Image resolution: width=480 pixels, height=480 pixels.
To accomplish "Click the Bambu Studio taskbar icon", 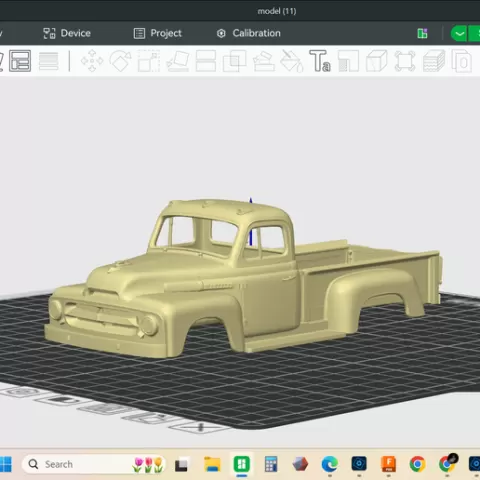I will [x=242, y=464].
